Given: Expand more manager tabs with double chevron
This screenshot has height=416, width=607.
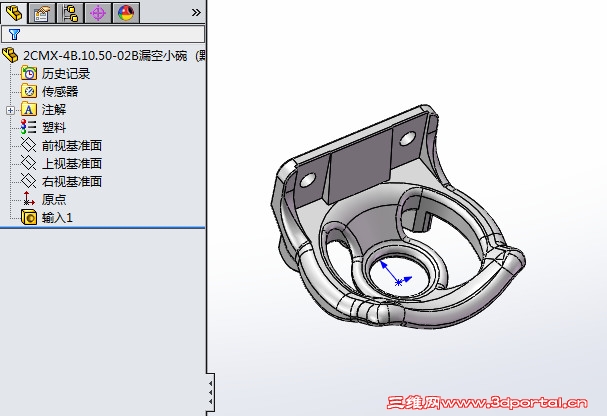Looking at the screenshot, I should tap(196, 13).
